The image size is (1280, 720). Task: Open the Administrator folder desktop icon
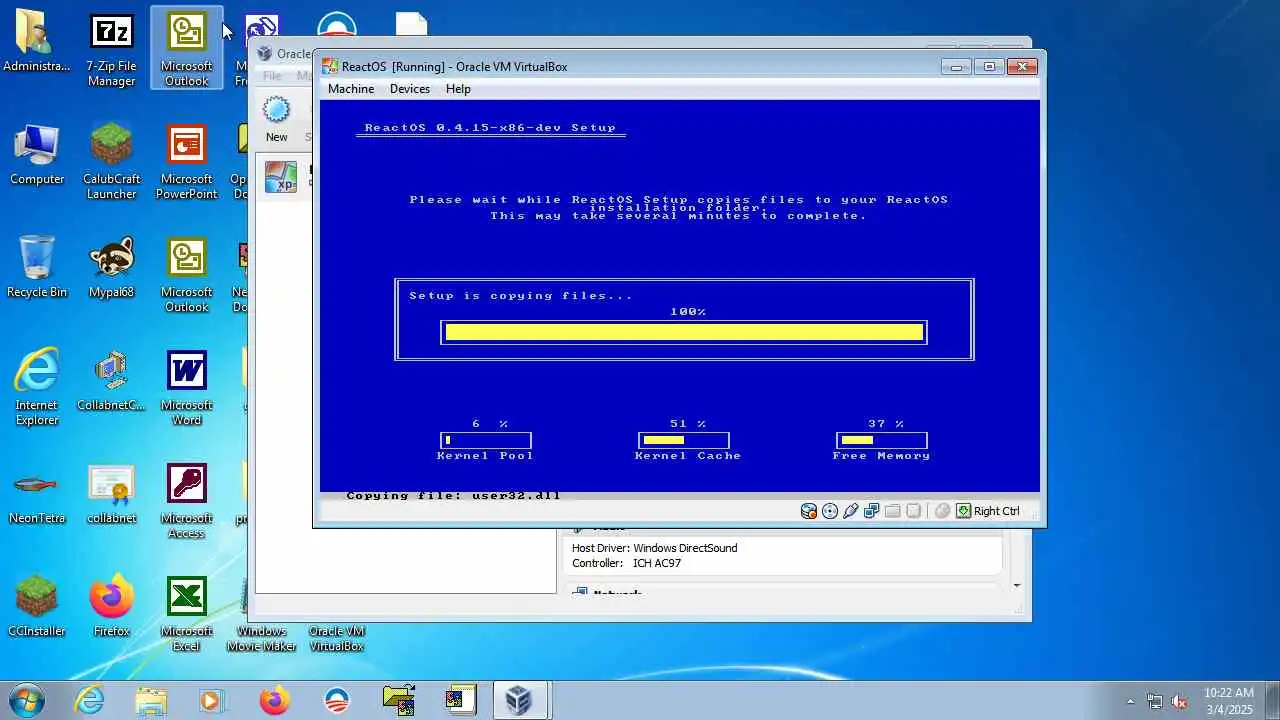point(37,44)
